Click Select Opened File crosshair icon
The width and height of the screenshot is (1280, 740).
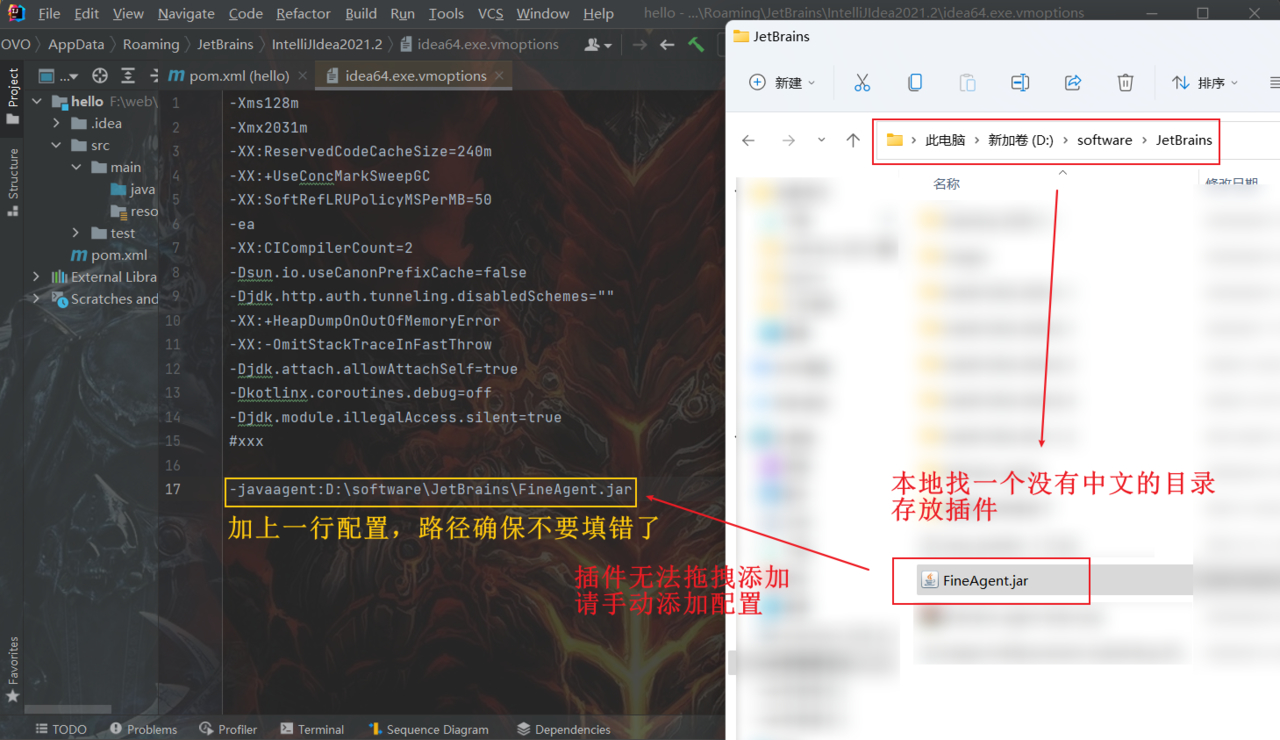pyautogui.click(x=99, y=76)
